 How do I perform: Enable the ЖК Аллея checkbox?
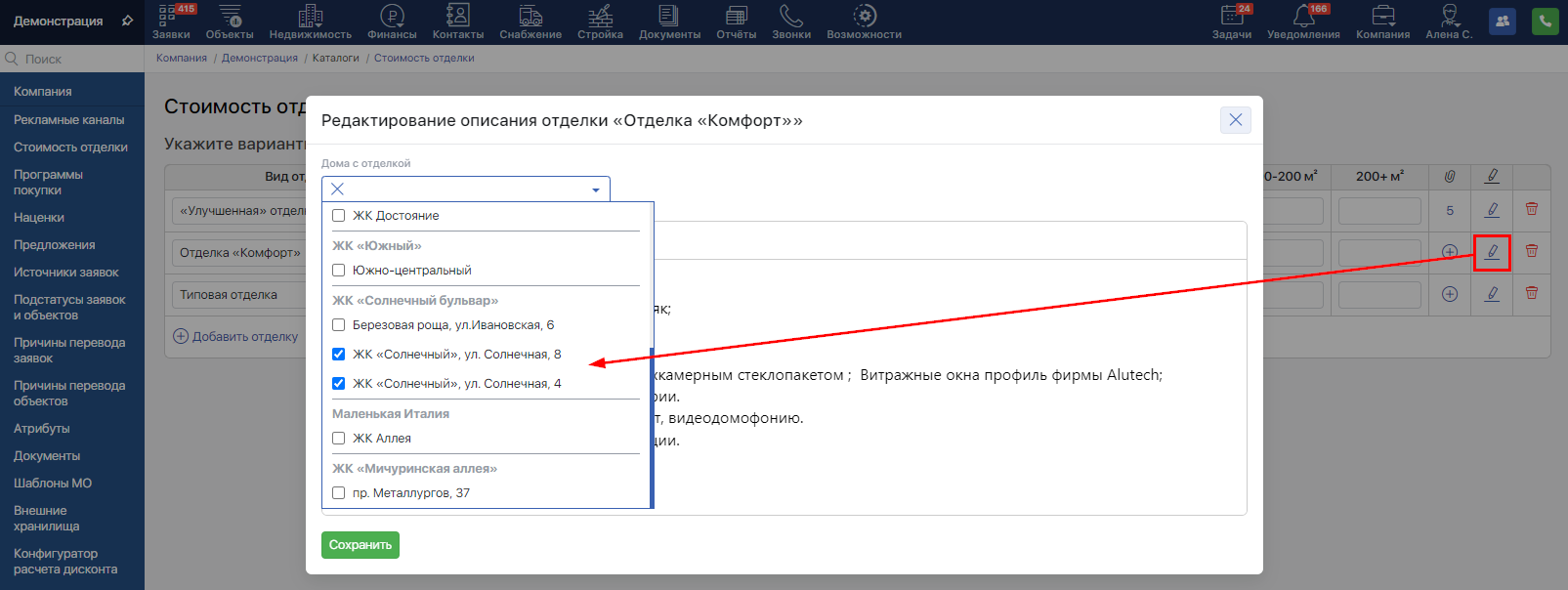pos(339,439)
